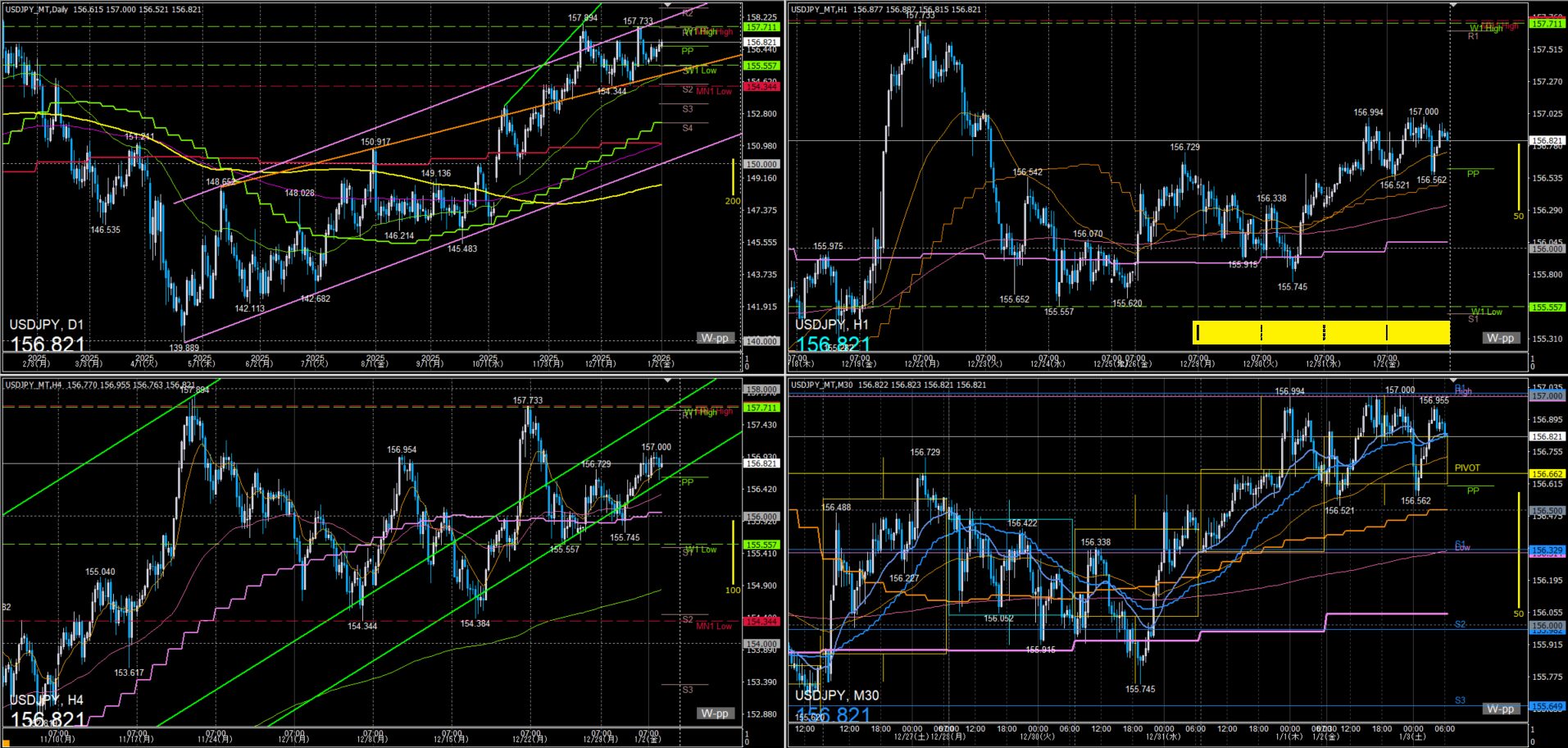Click the yellow 156.662 pivot price tag in M30

tap(1546, 474)
